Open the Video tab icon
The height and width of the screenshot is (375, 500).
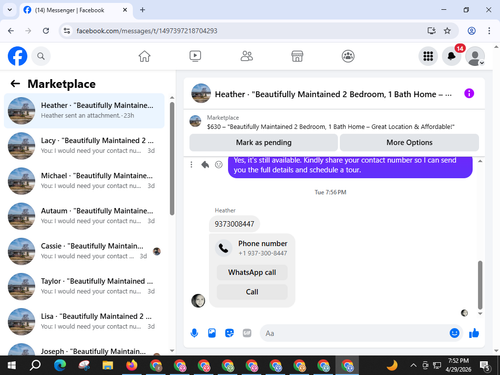pyautogui.click(x=195, y=56)
